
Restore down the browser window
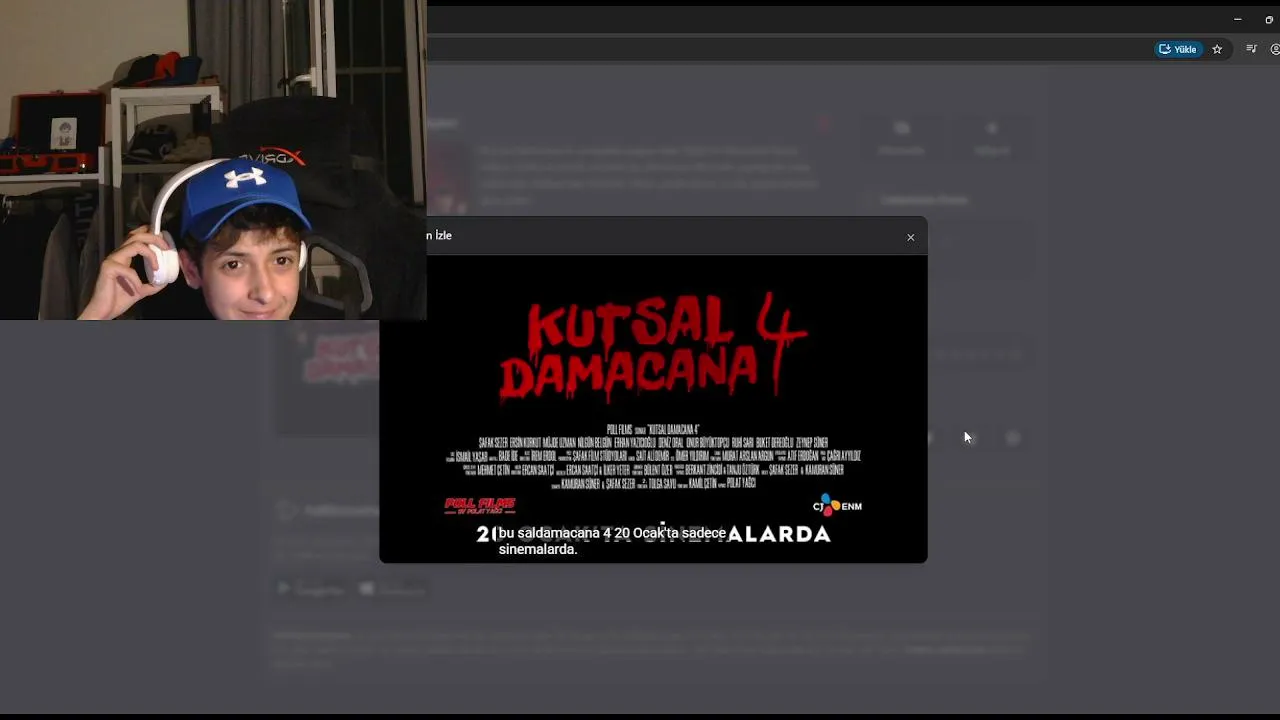pos(1270,19)
